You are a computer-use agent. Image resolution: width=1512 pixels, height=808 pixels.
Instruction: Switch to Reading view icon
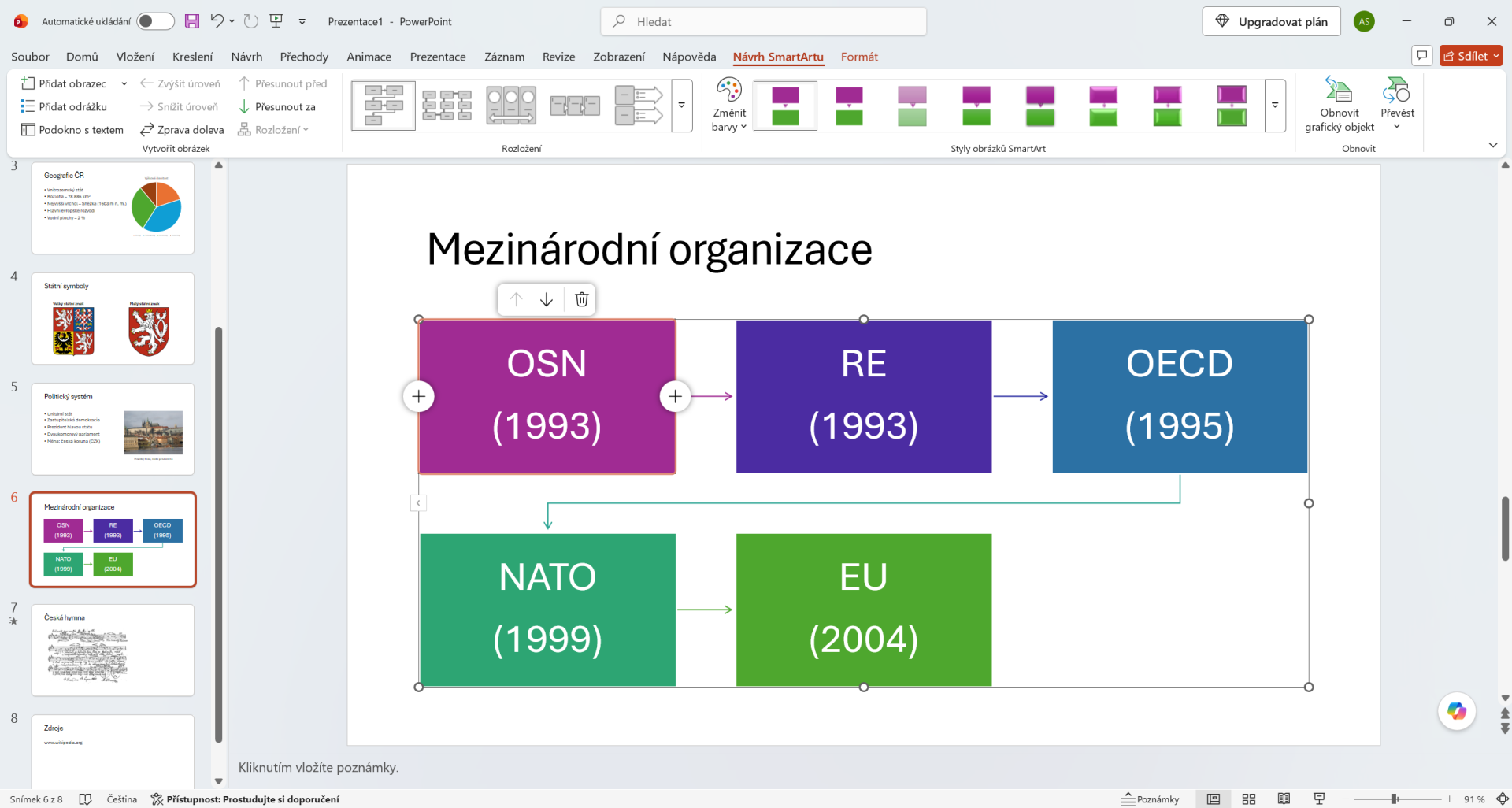click(x=1284, y=799)
